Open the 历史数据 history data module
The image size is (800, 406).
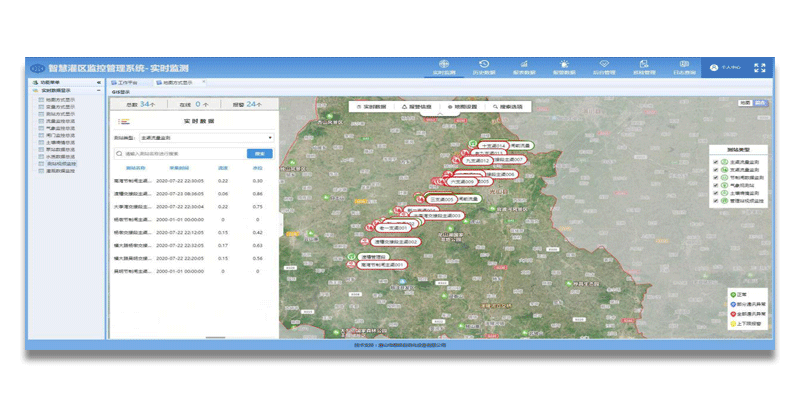point(484,67)
